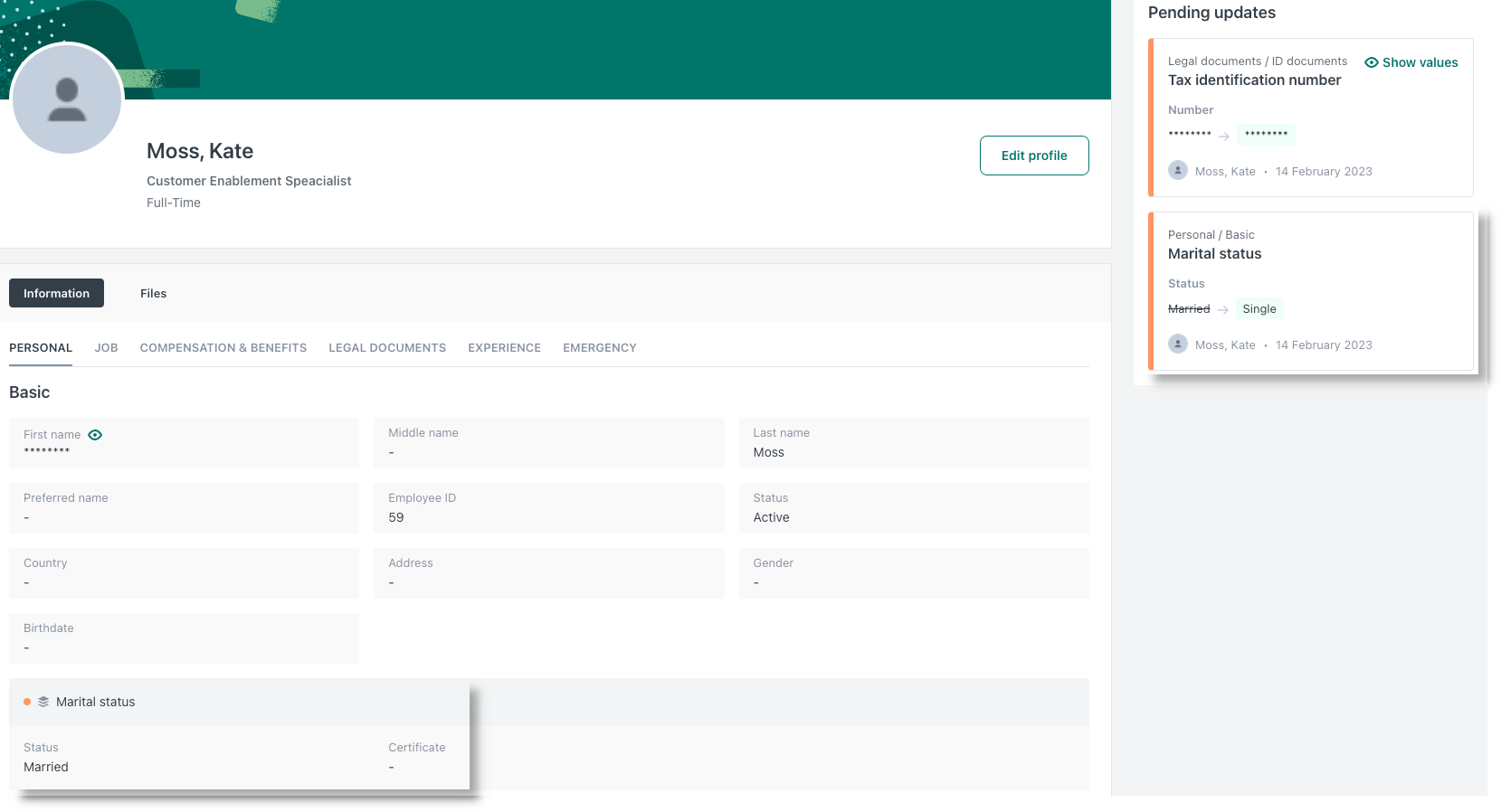Open the EXPERIENCE sub-tab

[x=504, y=348]
